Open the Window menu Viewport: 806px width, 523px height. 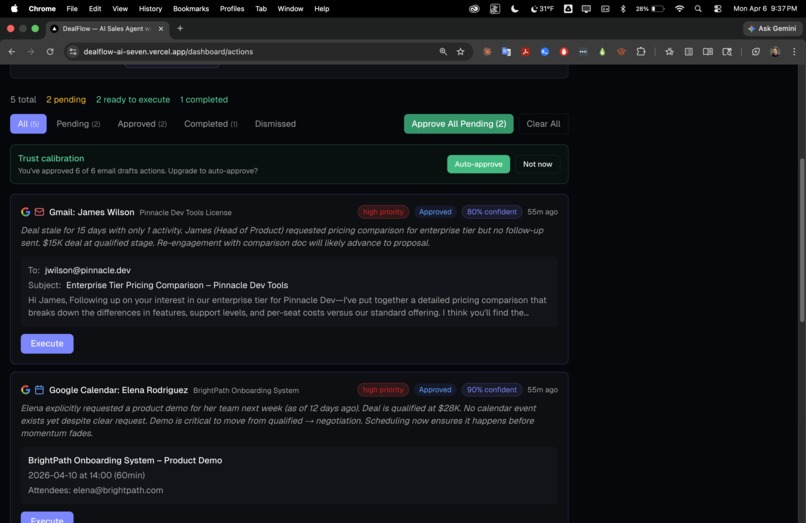point(290,9)
